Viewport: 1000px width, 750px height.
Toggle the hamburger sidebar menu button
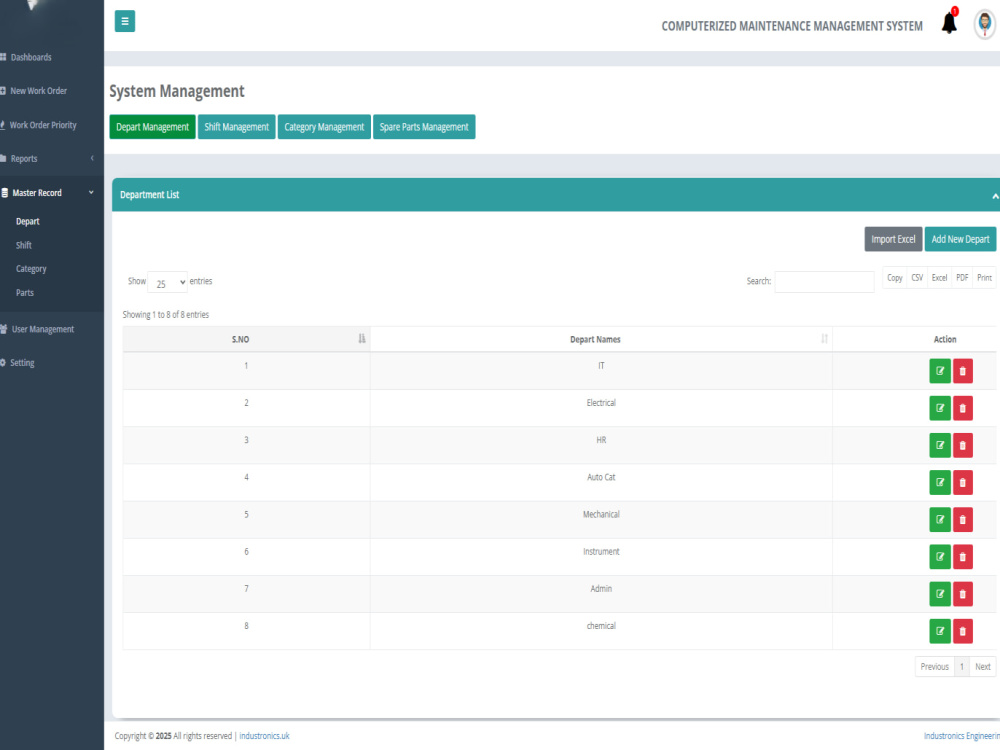[124, 21]
